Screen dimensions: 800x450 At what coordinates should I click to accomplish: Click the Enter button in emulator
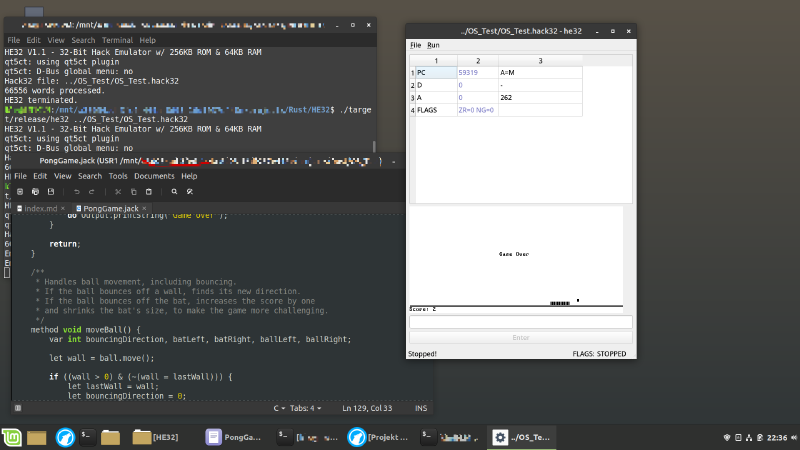(x=520, y=338)
